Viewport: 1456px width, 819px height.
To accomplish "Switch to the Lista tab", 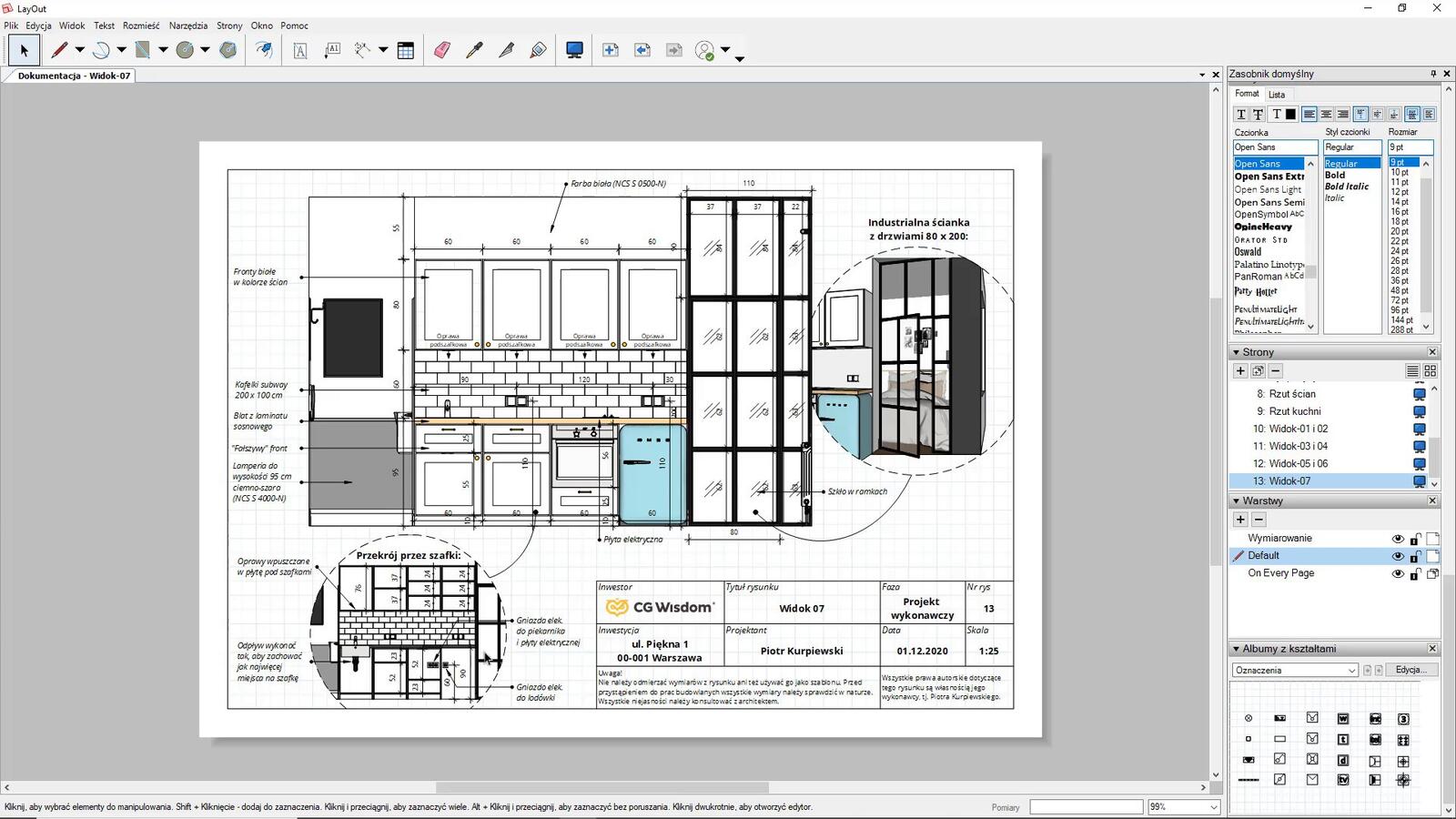I will pyautogui.click(x=1277, y=95).
